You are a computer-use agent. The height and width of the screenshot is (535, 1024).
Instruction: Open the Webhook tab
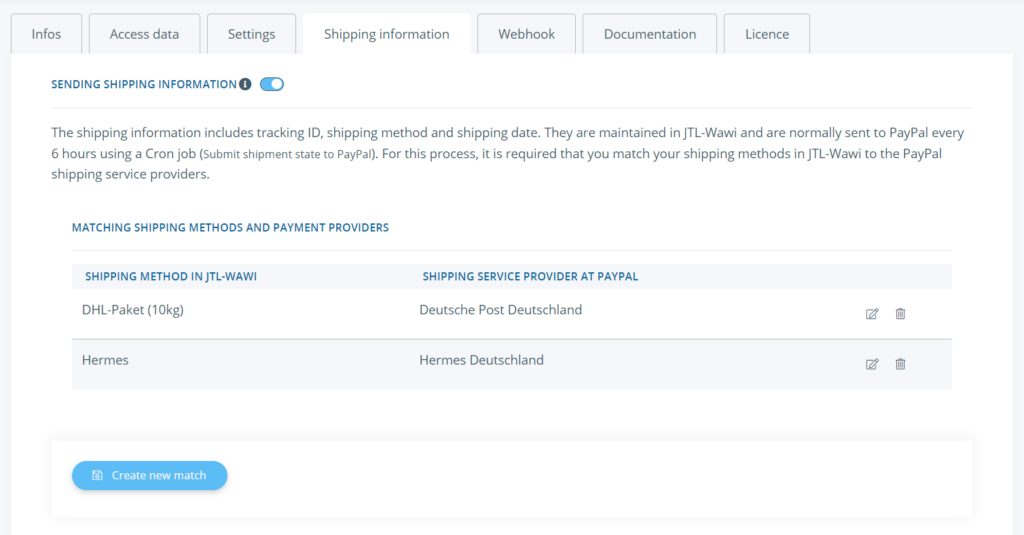coord(526,34)
